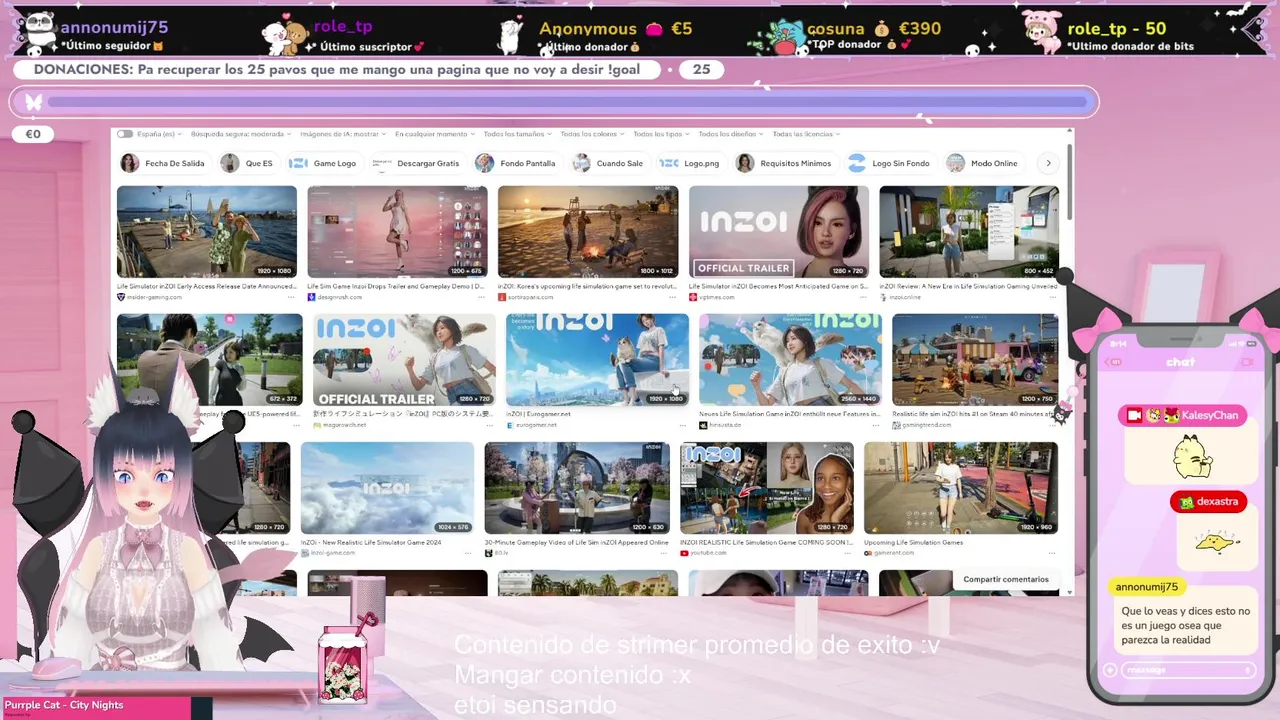
Task: Open the Todos los diseños filter
Action: (731, 134)
